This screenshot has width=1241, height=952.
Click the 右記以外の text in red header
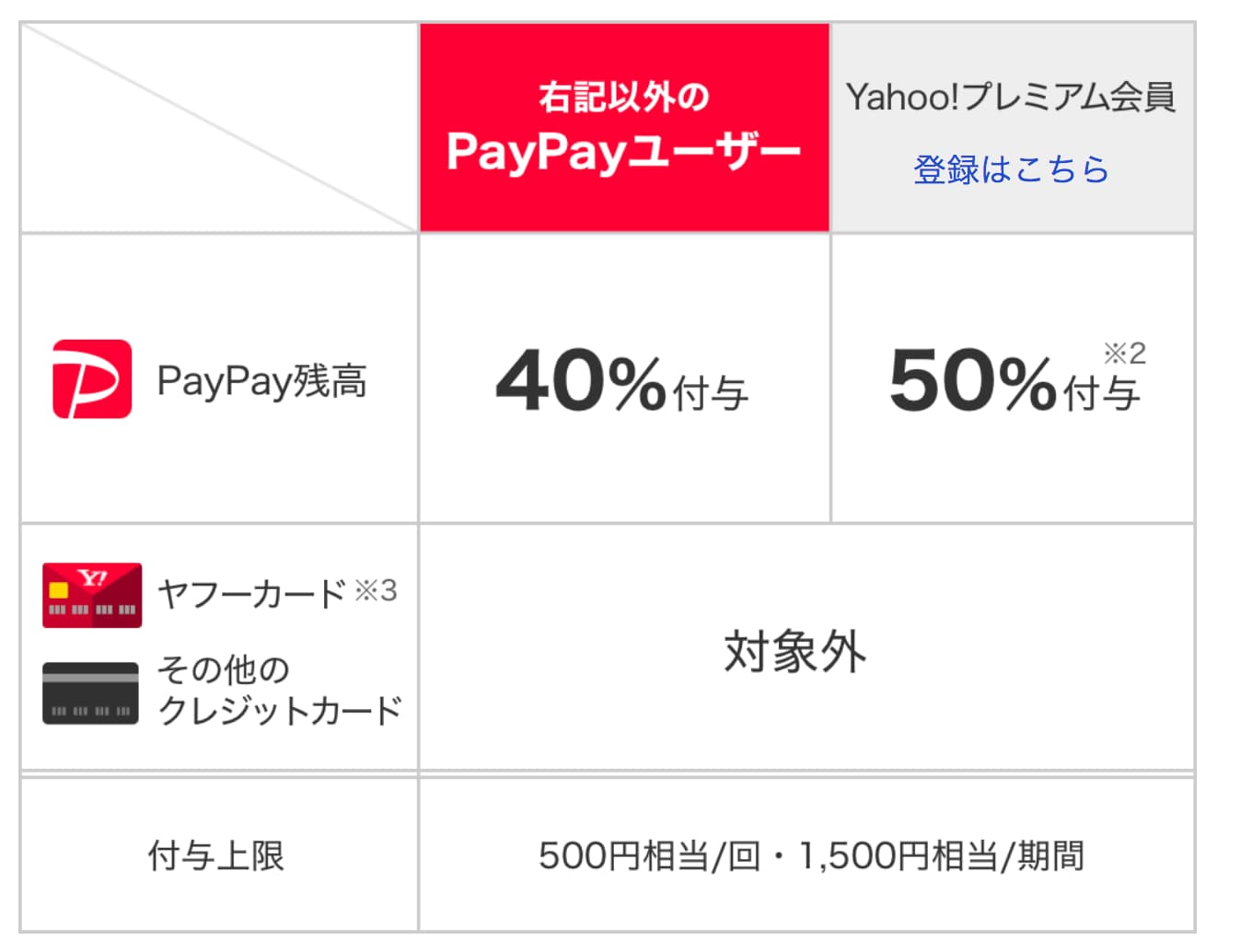click(624, 97)
